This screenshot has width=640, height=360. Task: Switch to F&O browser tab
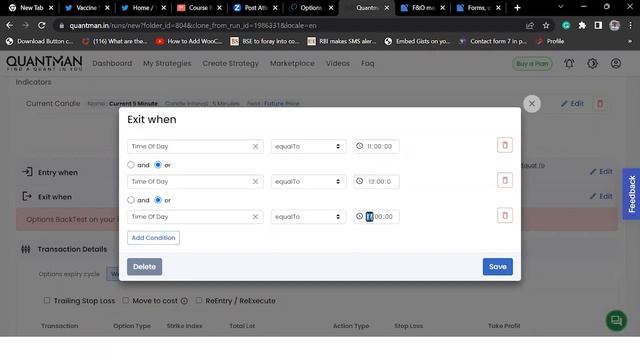click(423, 8)
